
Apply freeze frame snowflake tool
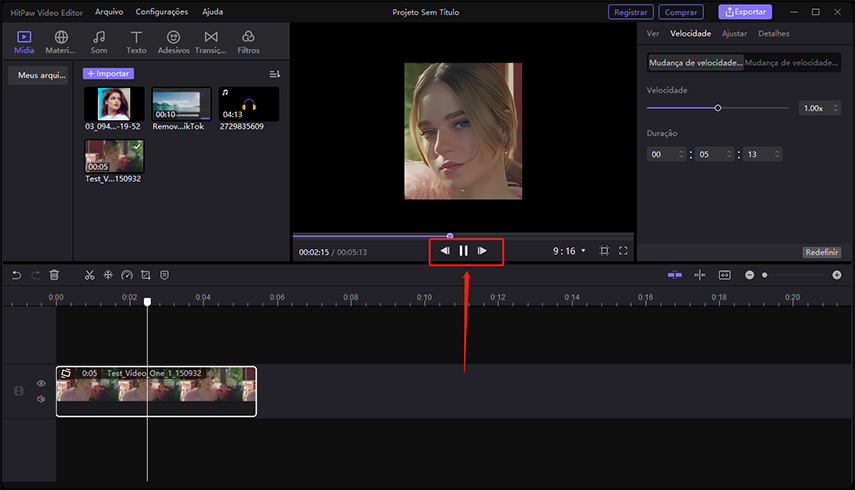coord(108,275)
